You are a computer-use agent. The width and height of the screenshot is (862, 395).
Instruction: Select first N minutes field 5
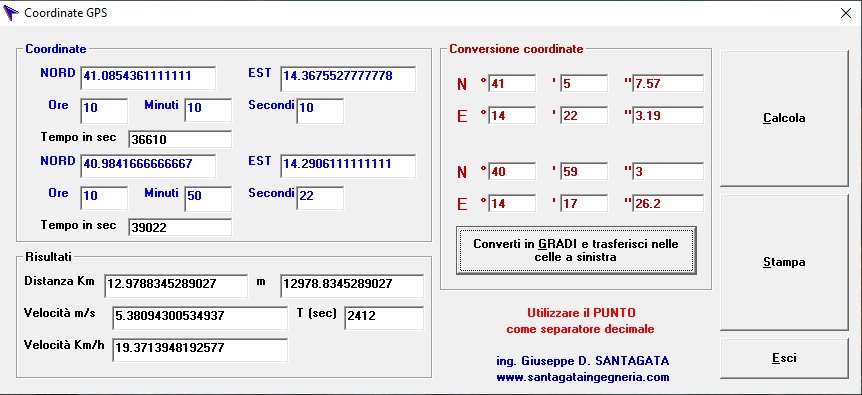click(584, 84)
